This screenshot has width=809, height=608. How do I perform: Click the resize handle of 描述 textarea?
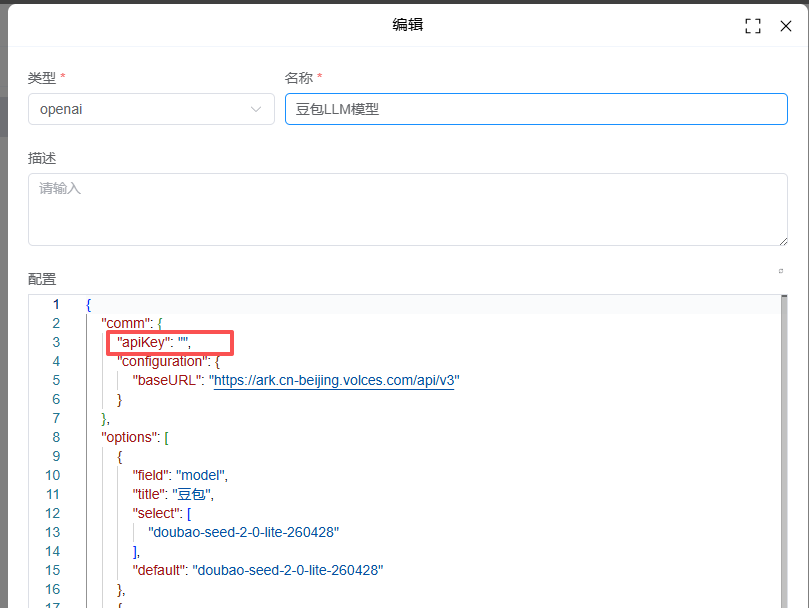point(783,241)
